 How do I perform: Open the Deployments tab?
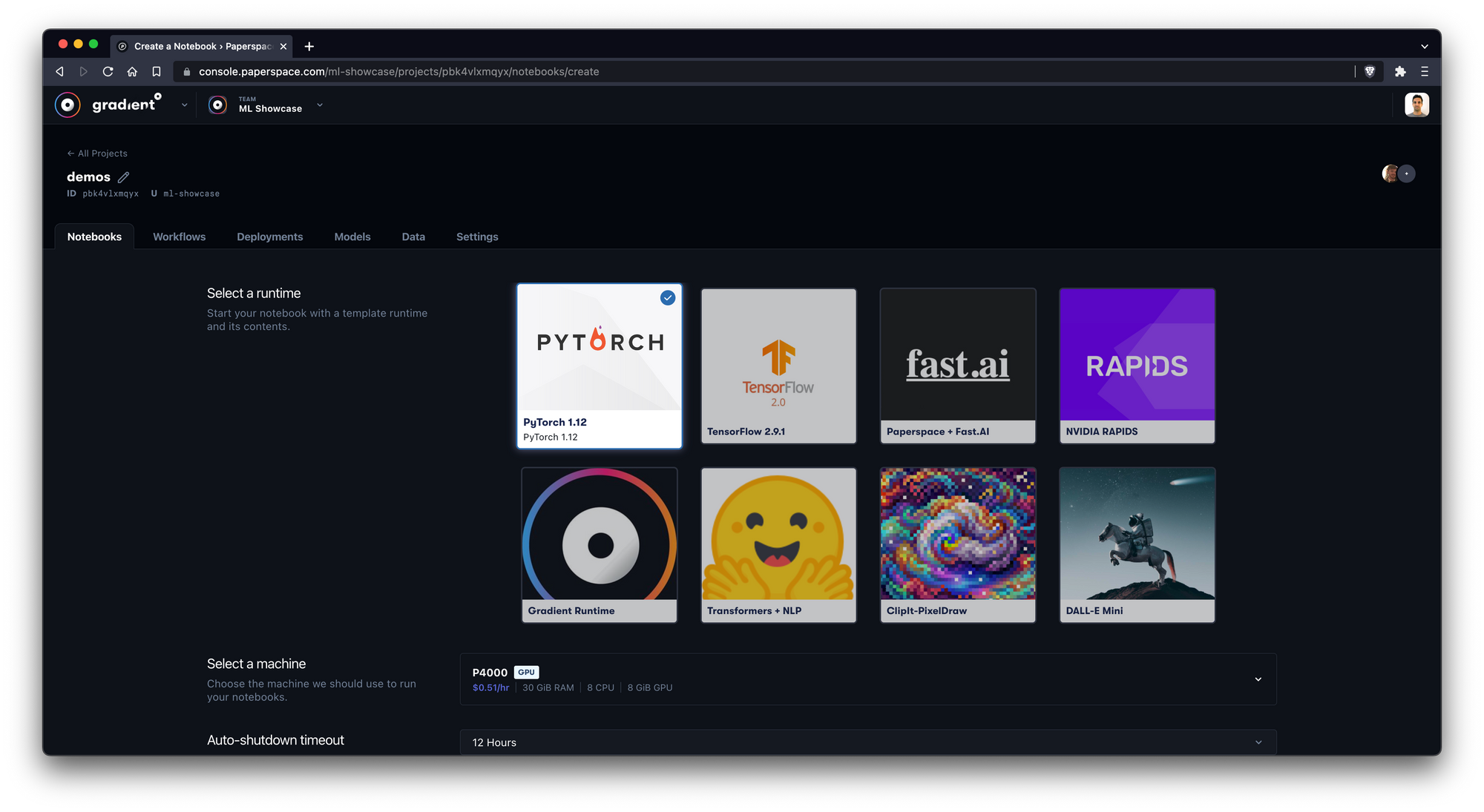(269, 237)
